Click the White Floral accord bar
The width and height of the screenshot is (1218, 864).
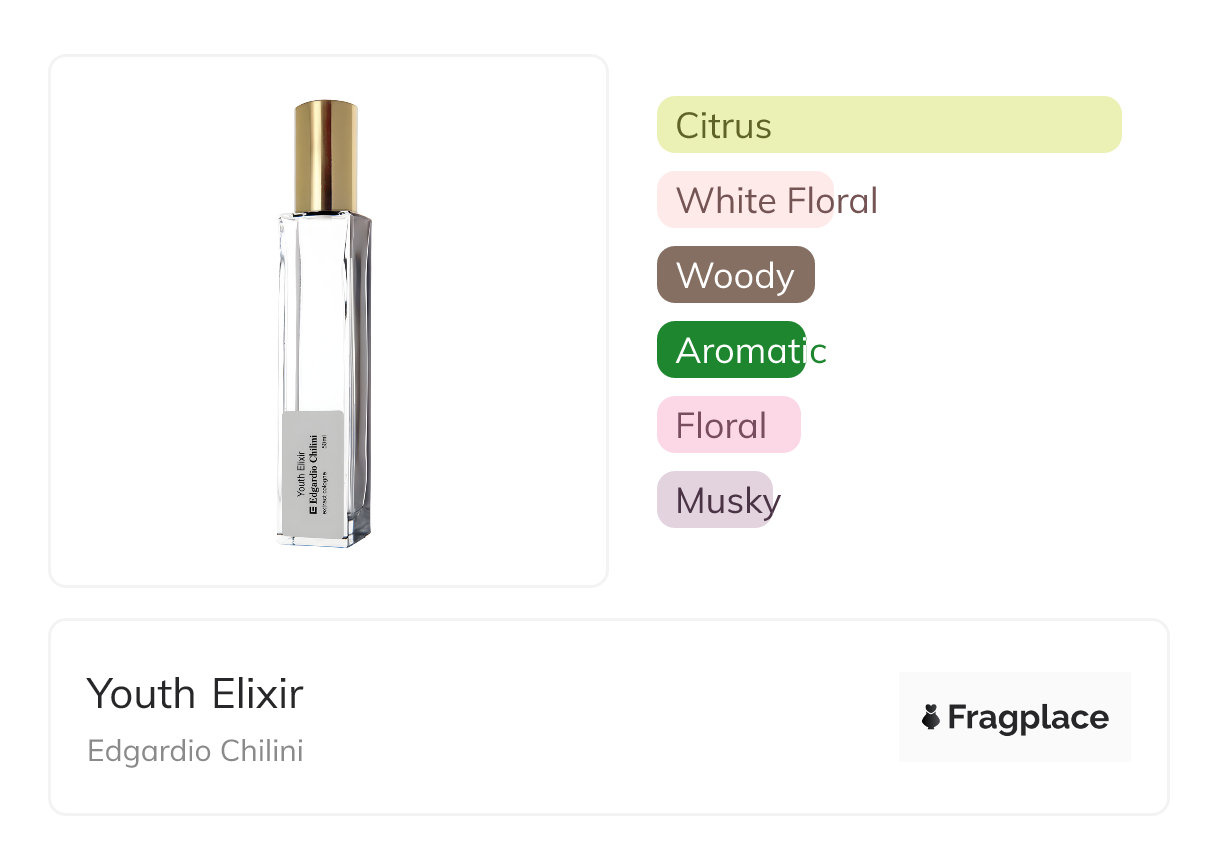coord(745,200)
